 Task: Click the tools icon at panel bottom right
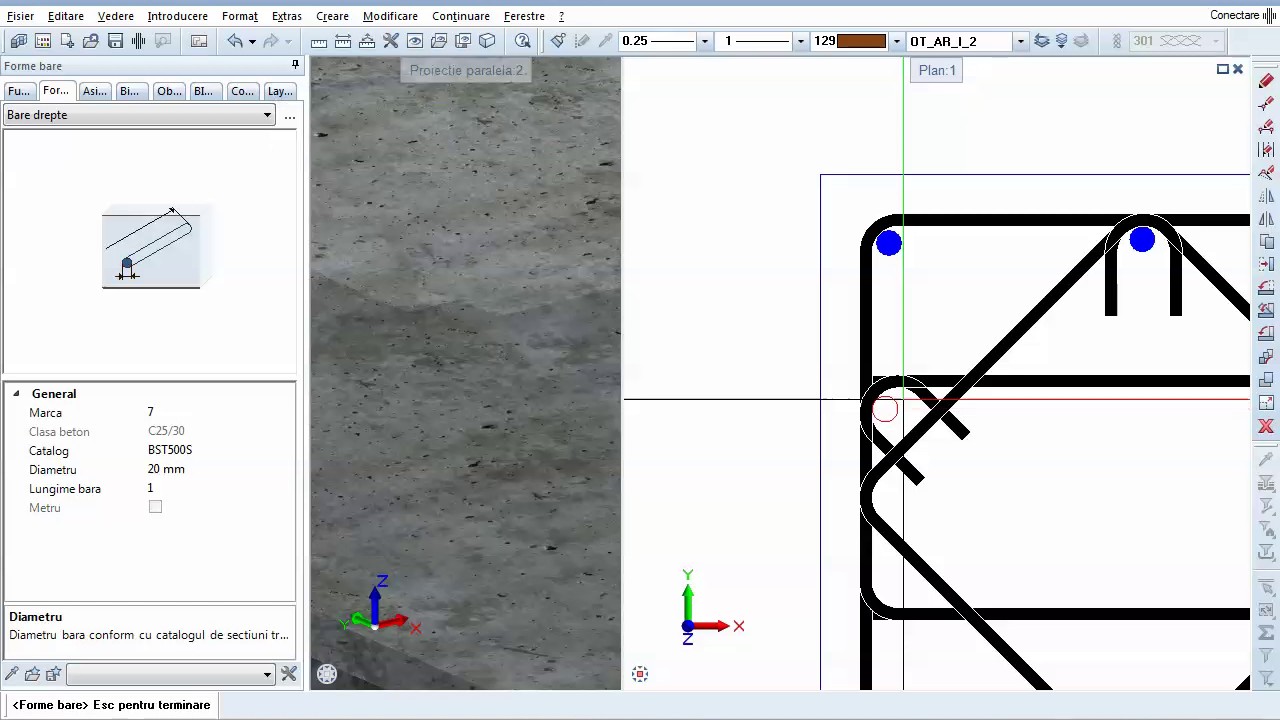click(289, 674)
